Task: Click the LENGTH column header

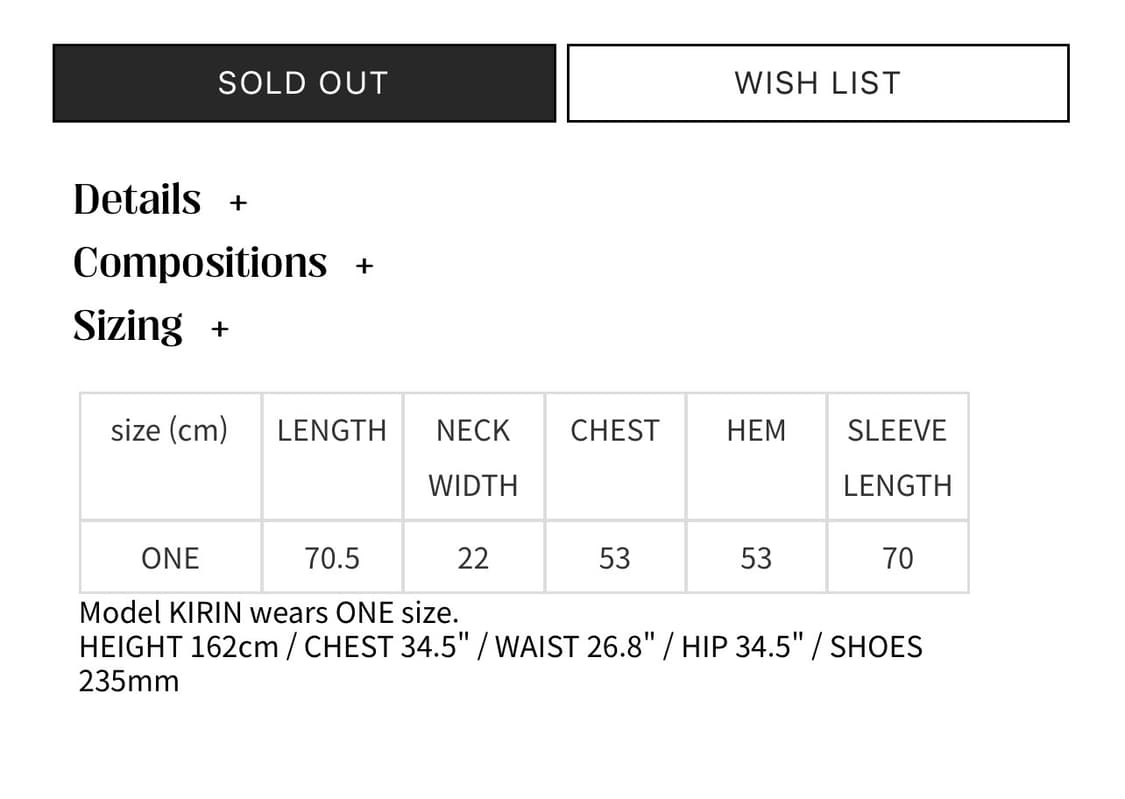Action: [x=332, y=431]
